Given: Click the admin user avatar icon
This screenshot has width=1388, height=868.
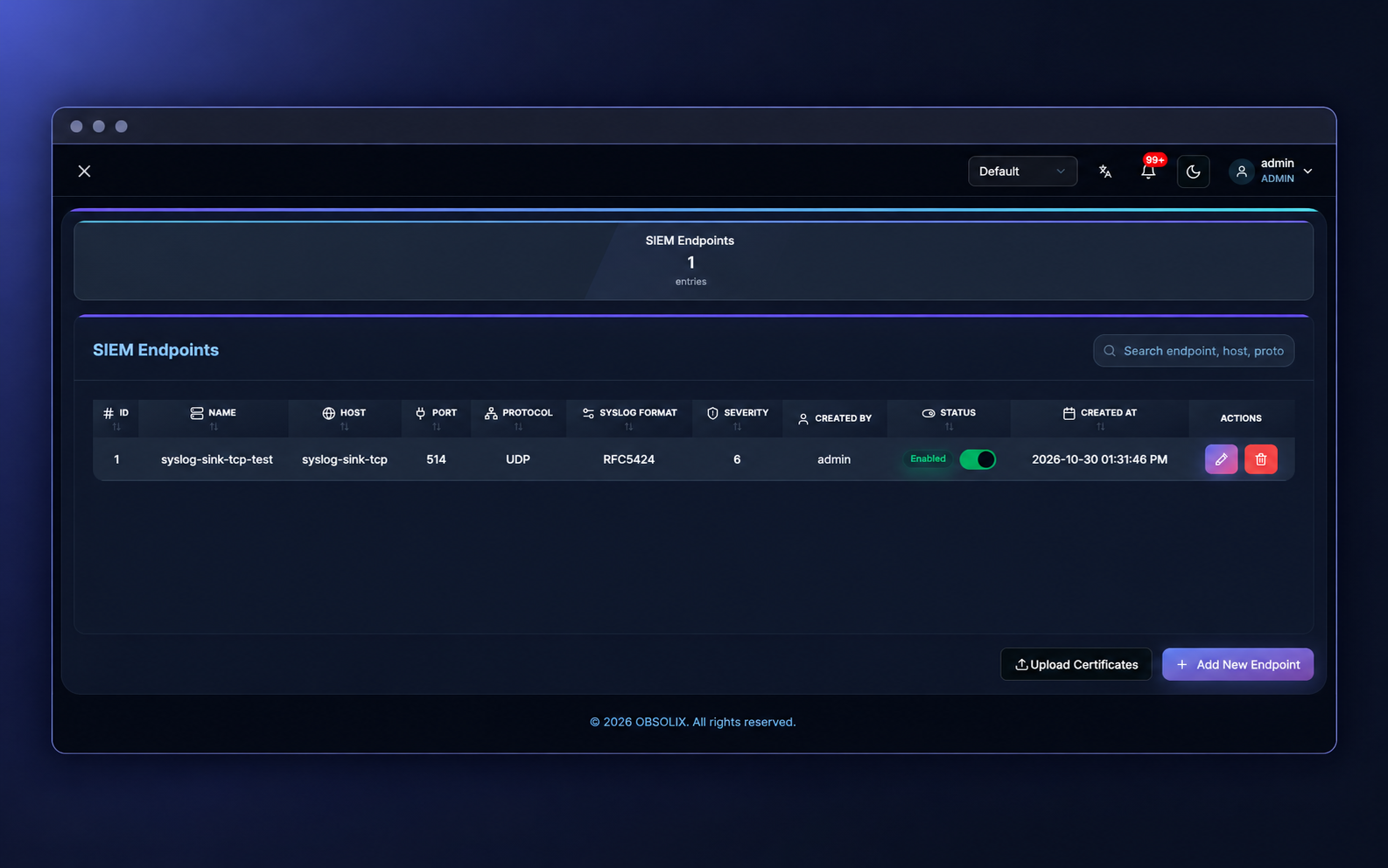Looking at the screenshot, I should (x=1241, y=171).
